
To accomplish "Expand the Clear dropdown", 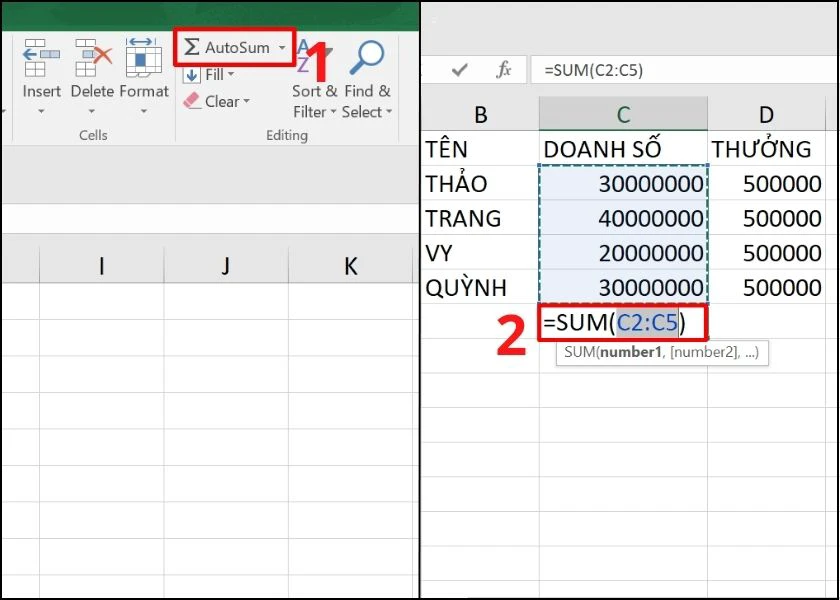I will [x=246, y=101].
